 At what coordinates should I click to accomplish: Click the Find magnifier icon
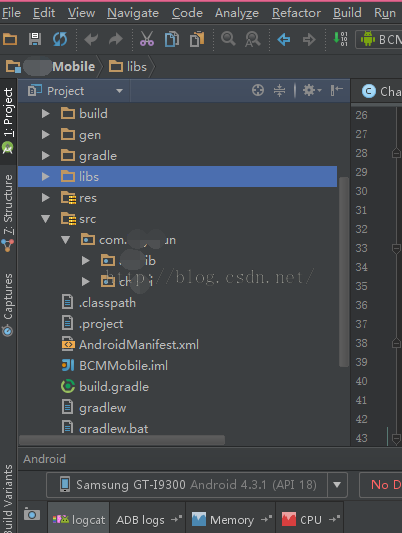[x=228, y=39]
